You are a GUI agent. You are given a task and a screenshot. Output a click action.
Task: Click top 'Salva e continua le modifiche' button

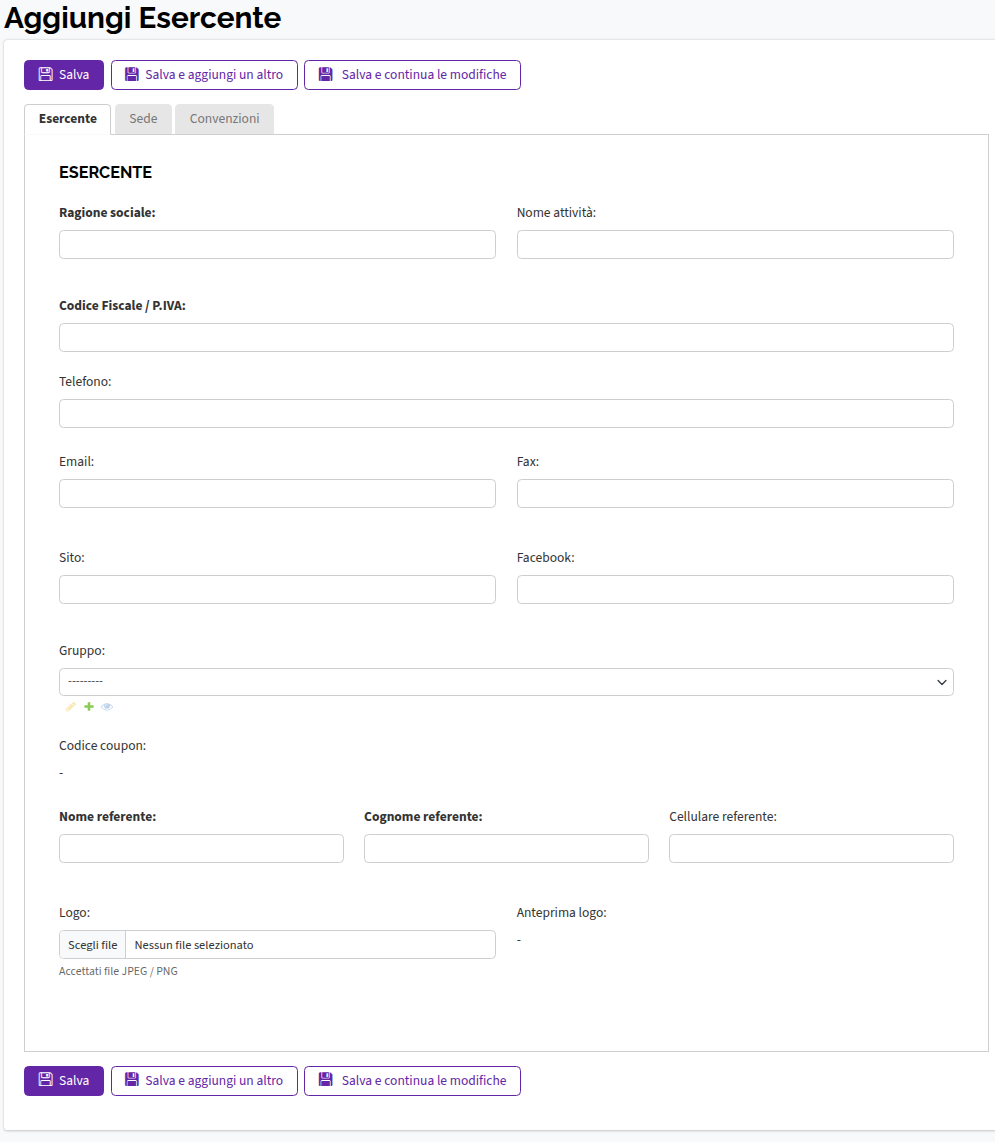(412, 75)
